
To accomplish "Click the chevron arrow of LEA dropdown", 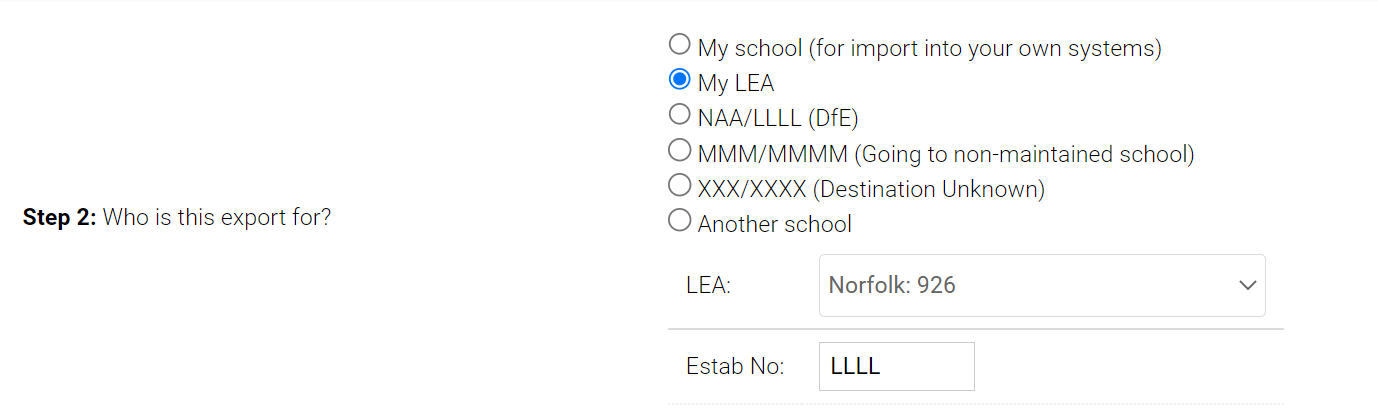I will [1247, 285].
